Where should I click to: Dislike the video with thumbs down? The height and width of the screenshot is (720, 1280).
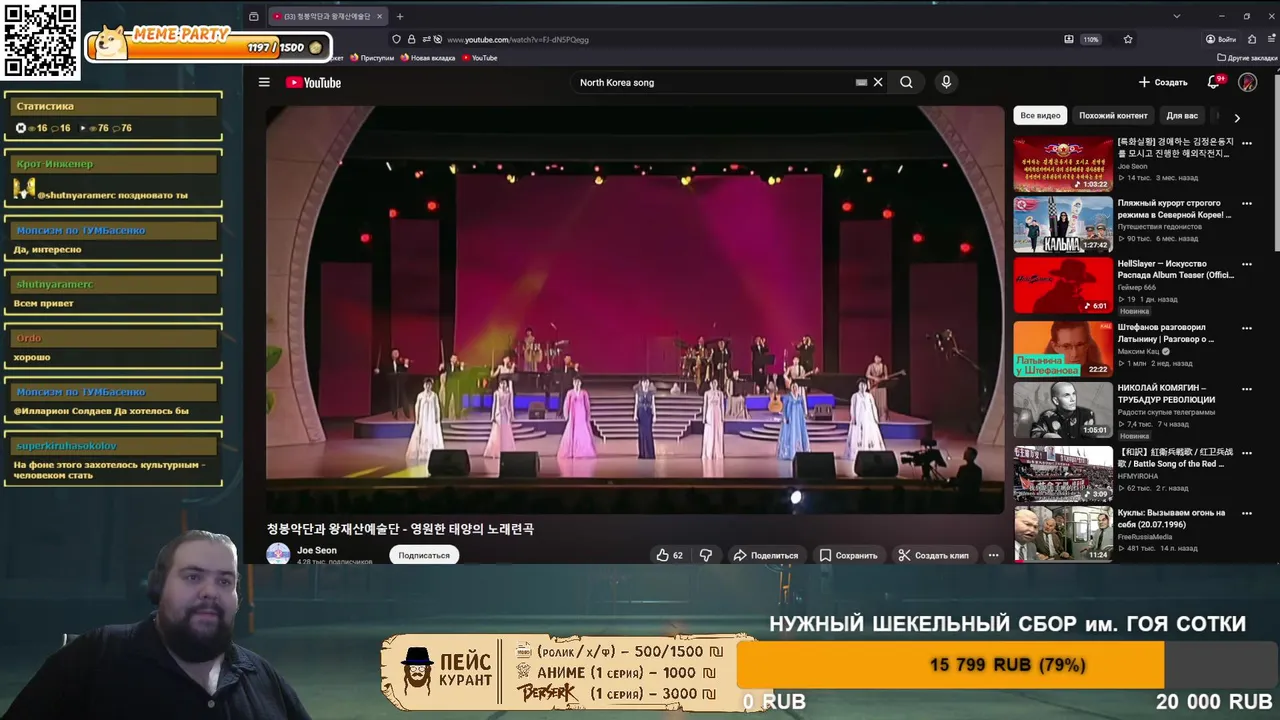click(706, 555)
